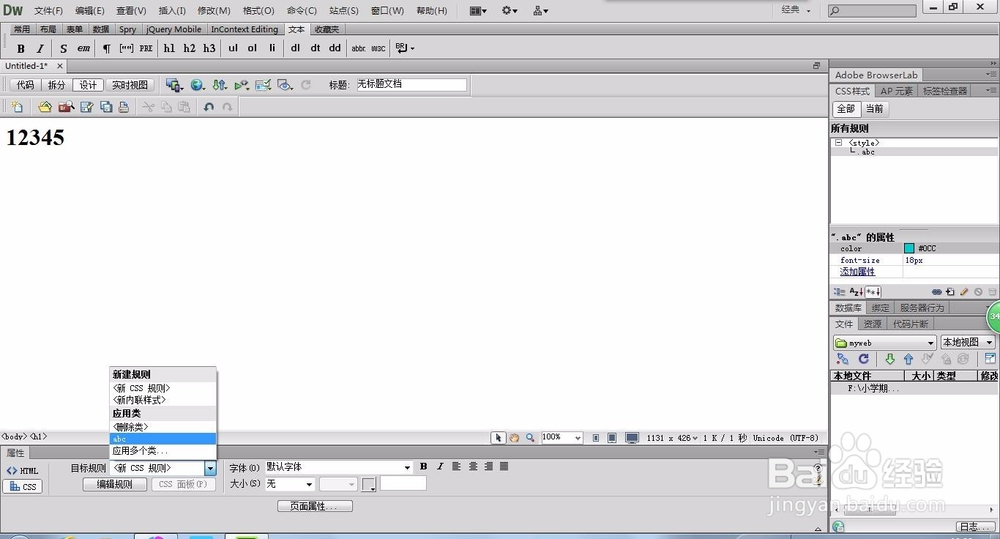This screenshot has height=539, width=1000.
Task: Open target rule dropdown arrow
Action: pyautogui.click(x=210, y=468)
